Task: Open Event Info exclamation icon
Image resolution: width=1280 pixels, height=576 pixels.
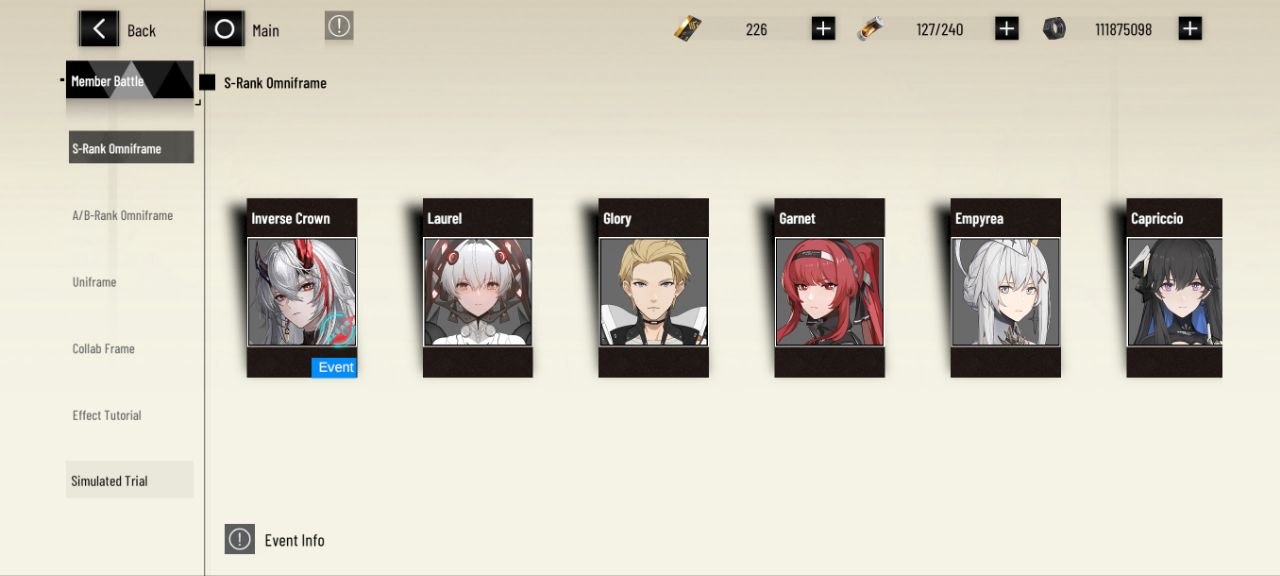Action: [239, 540]
